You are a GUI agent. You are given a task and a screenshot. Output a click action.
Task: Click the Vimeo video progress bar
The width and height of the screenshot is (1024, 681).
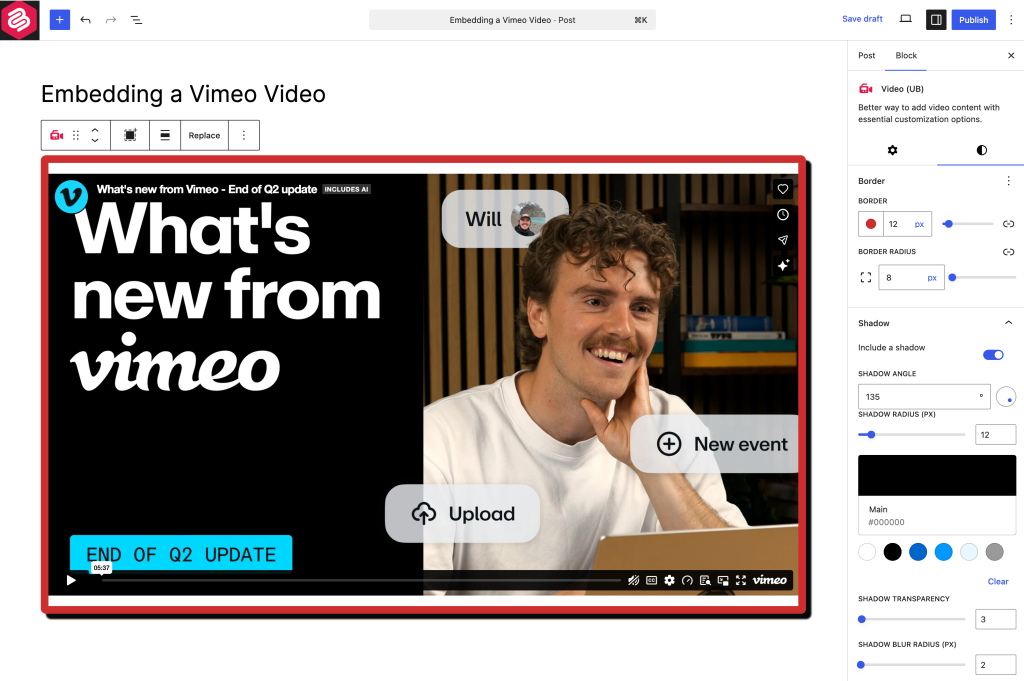pyautogui.click(x=361, y=580)
